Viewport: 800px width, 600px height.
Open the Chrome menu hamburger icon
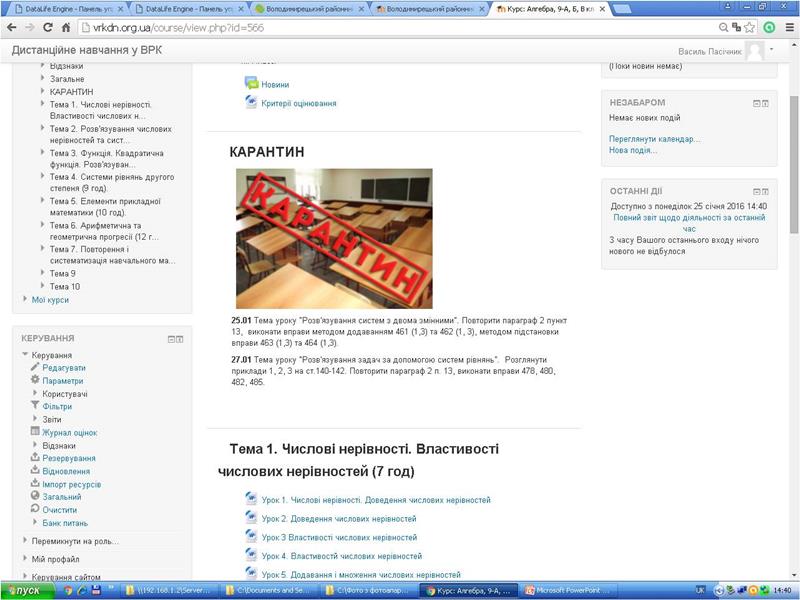coord(789,28)
